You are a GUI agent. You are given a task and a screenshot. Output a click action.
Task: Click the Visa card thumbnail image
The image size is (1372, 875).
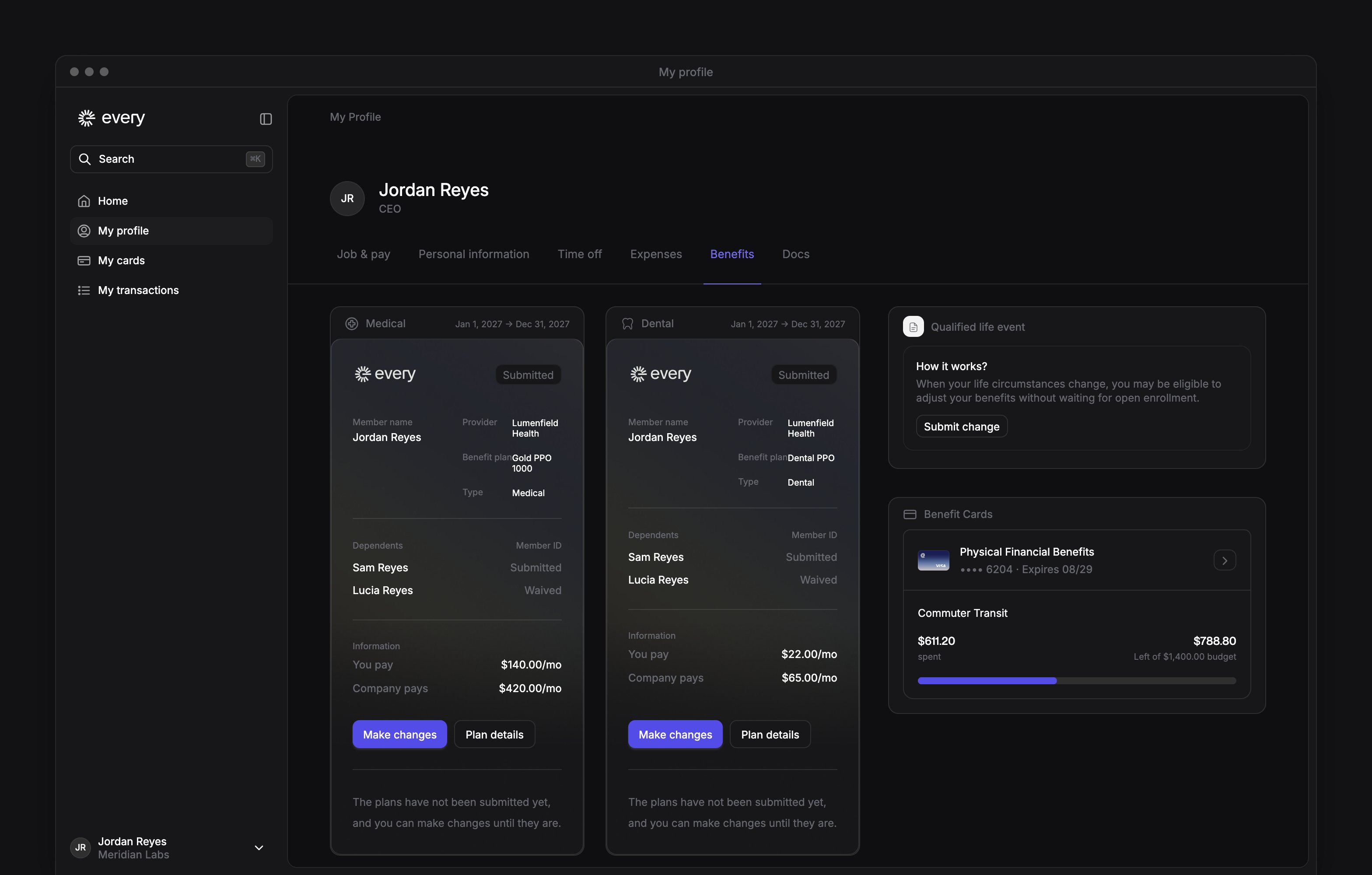point(933,560)
